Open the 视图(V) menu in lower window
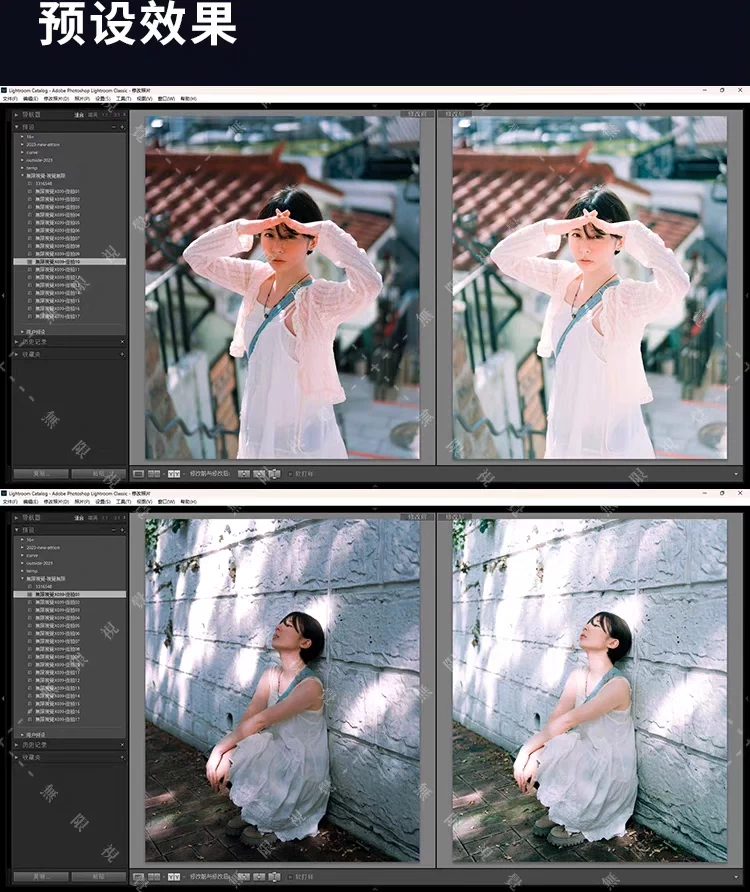 [x=144, y=501]
